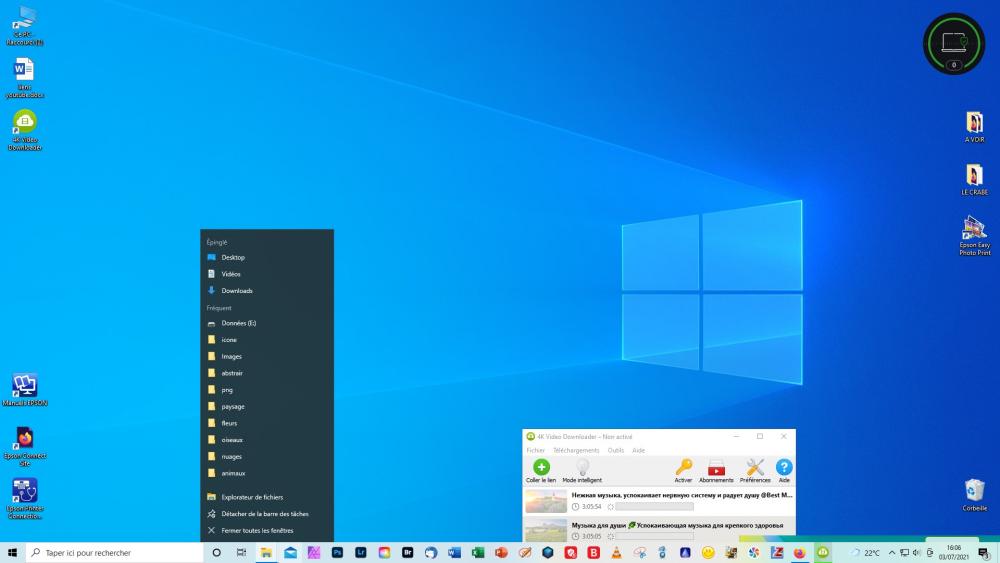Click the Photoshop icon in taskbar
The width and height of the screenshot is (1000, 563).
tap(338, 552)
